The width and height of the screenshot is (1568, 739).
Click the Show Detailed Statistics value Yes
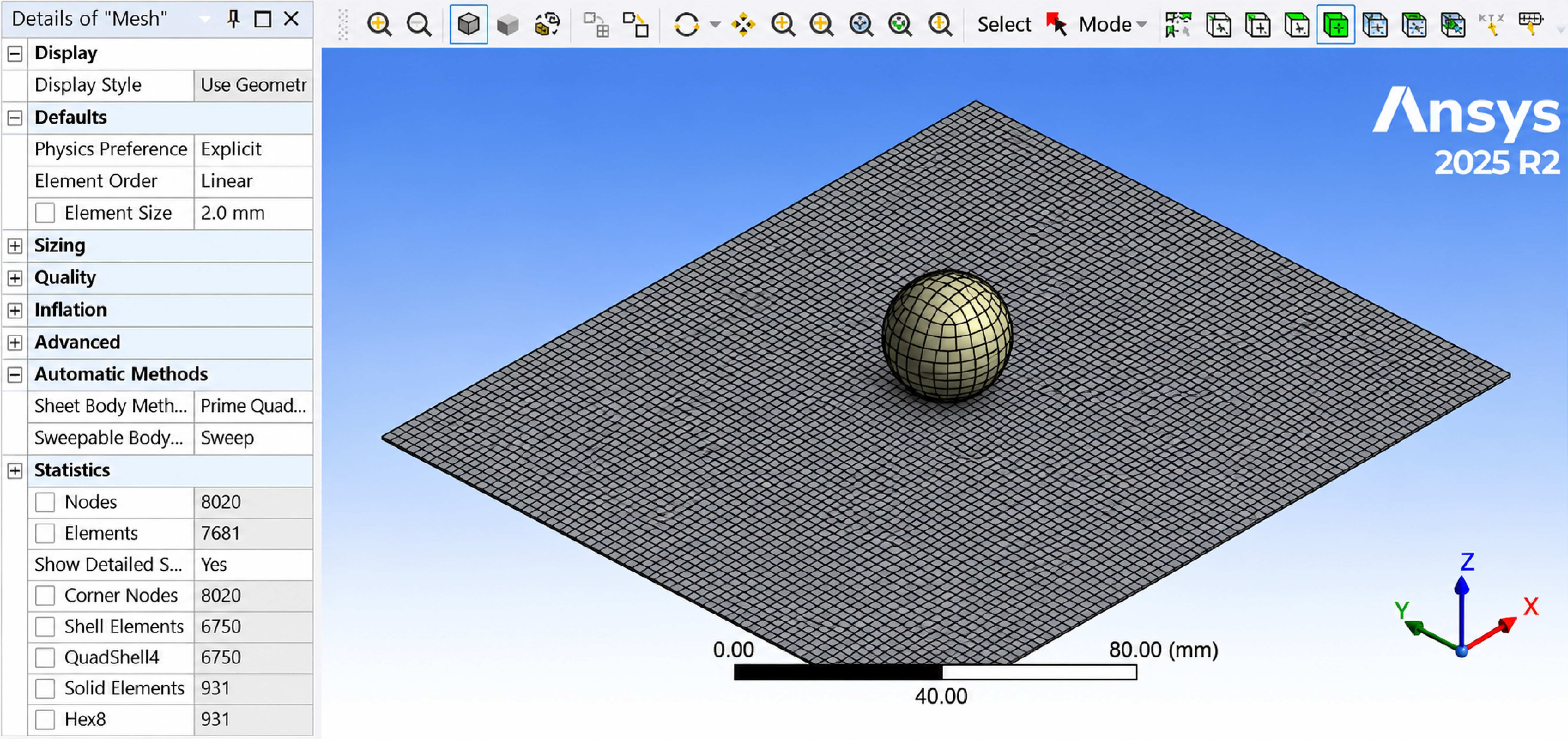[253, 565]
